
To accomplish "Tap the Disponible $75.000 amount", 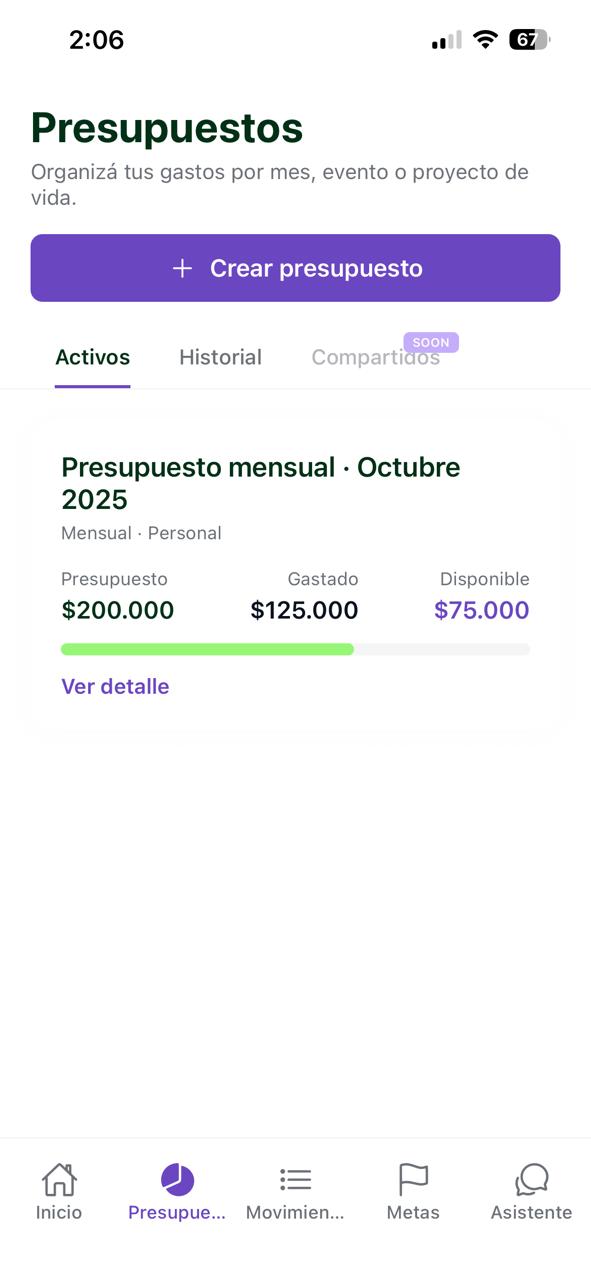I will click(x=481, y=609).
